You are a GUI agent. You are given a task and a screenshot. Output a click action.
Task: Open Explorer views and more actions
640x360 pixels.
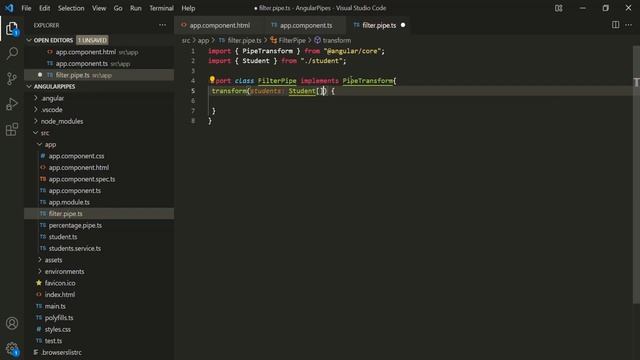(162, 25)
